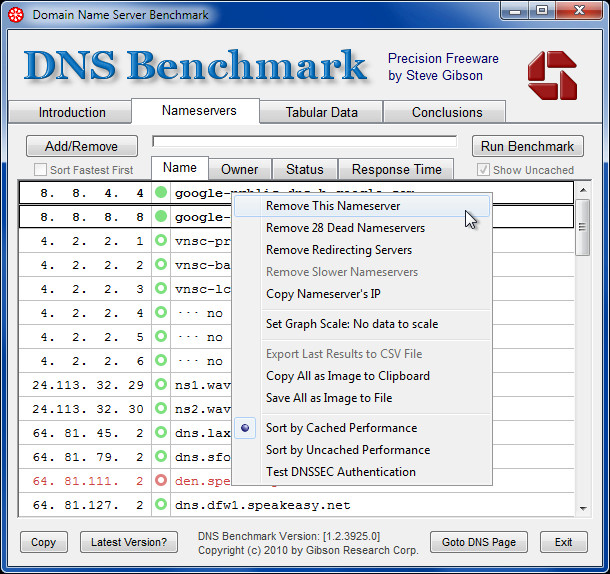Check for updates with Latest Version?
The image size is (610, 574).
(129, 542)
